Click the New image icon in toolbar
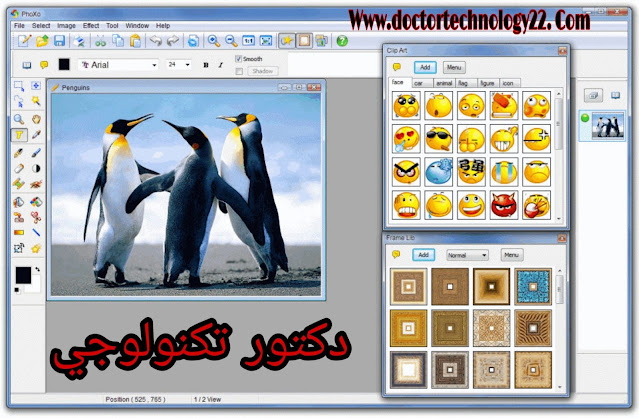Image resolution: width=639 pixels, height=418 pixels. click(x=24, y=41)
